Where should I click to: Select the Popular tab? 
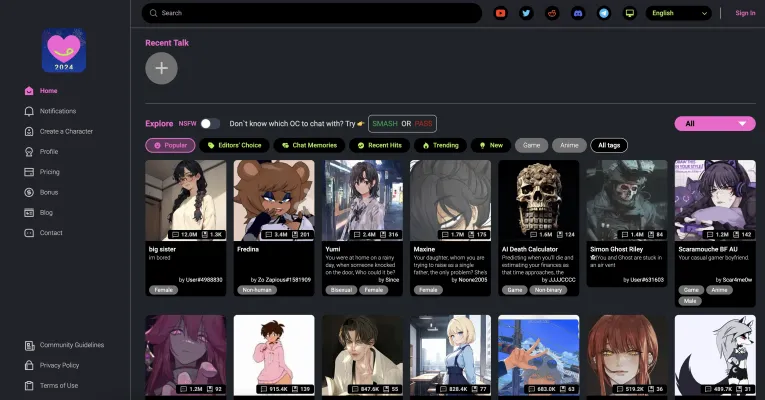tap(170, 145)
